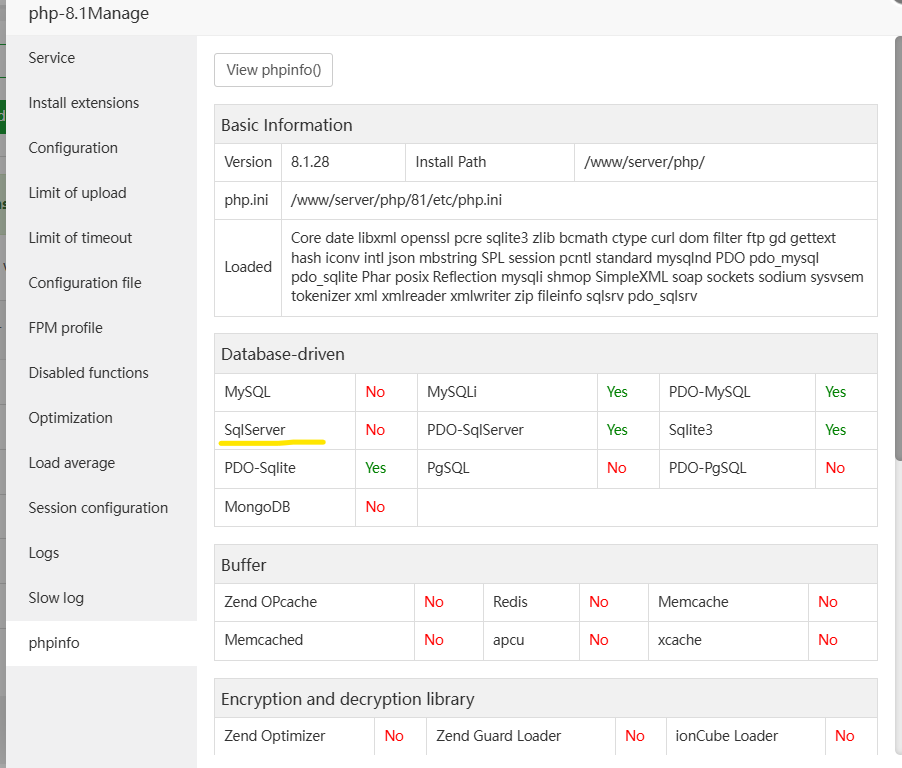The height and width of the screenshot is (768, 902).
Task: Open Session configuration settings
Action: (98, 508)
